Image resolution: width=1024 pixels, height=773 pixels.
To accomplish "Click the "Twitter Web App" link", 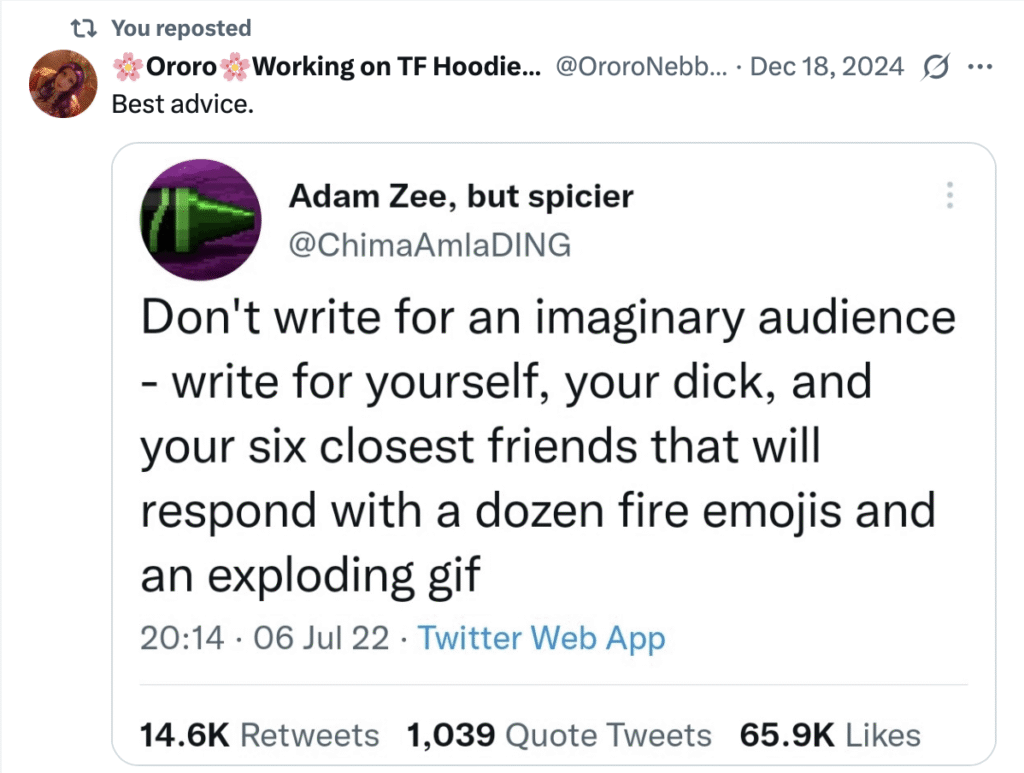I will 541,637.
